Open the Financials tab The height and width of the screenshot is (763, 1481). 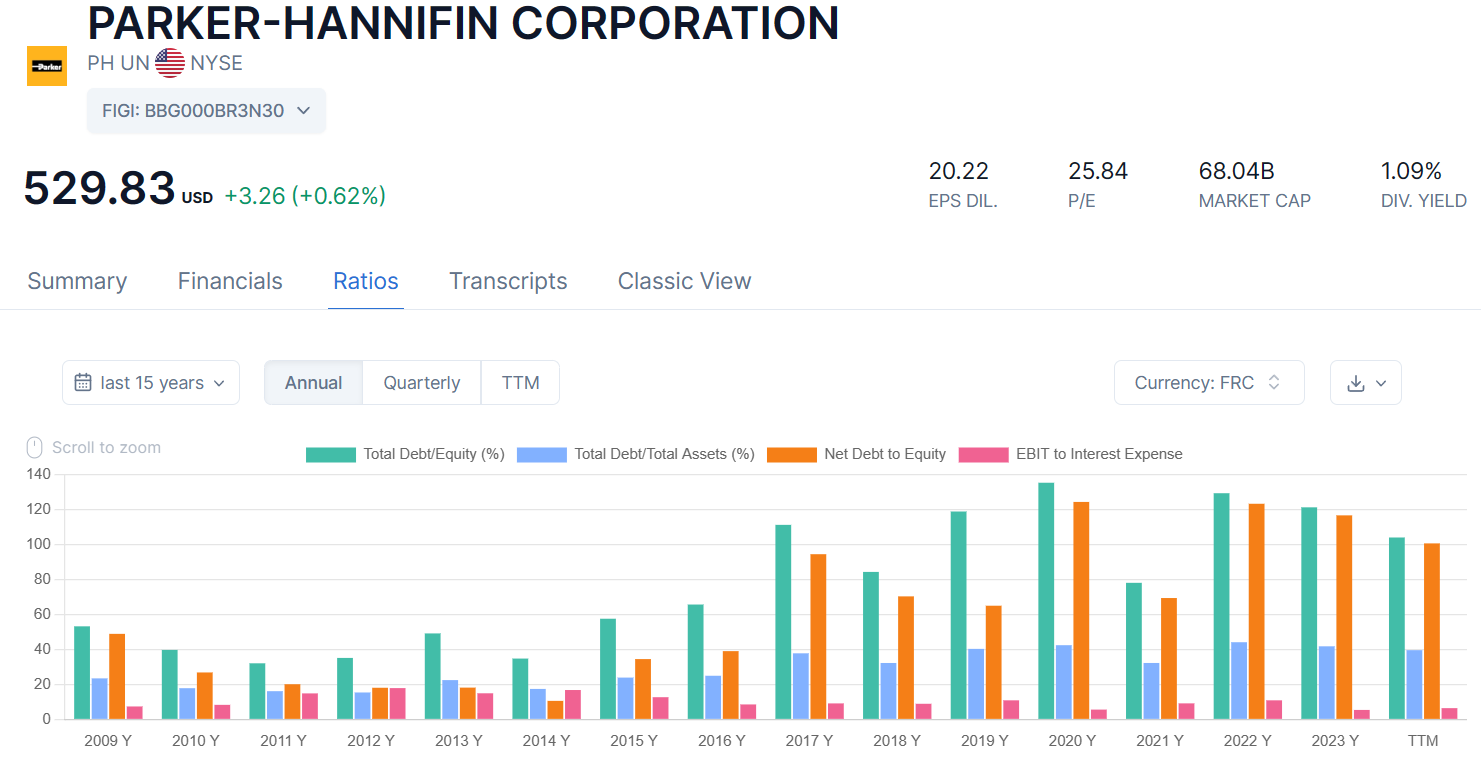pyautogui.click(x=230, y=281)
